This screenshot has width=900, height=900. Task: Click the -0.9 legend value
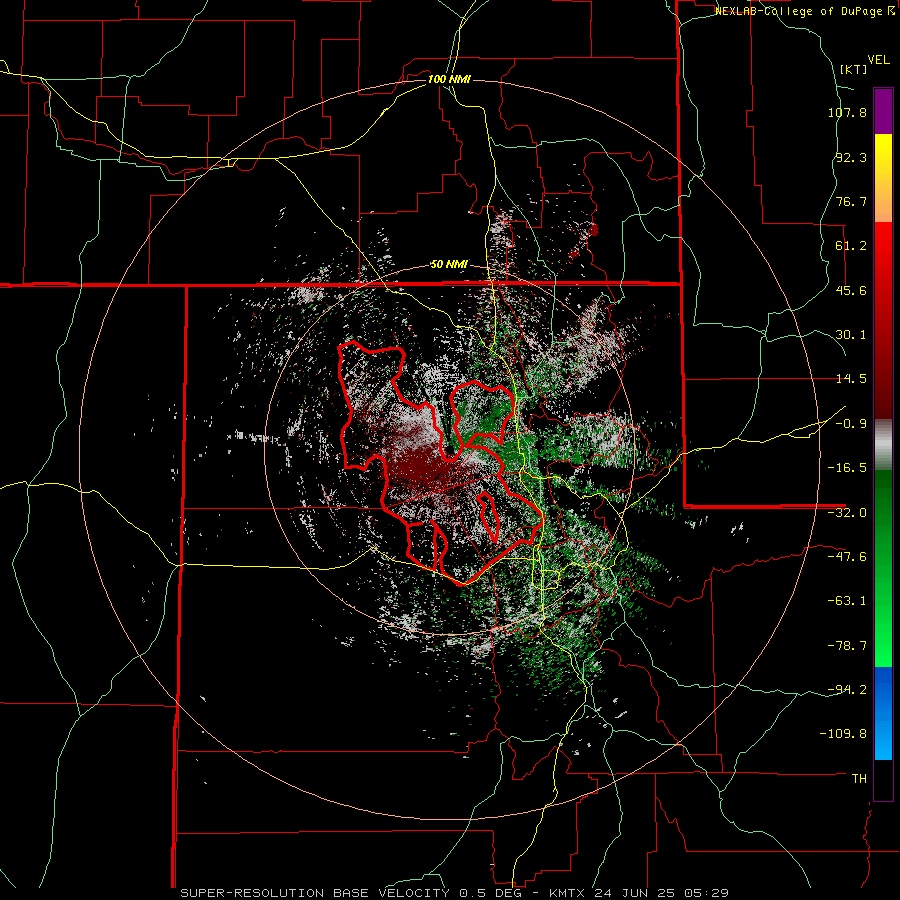(x=851, y=424)
